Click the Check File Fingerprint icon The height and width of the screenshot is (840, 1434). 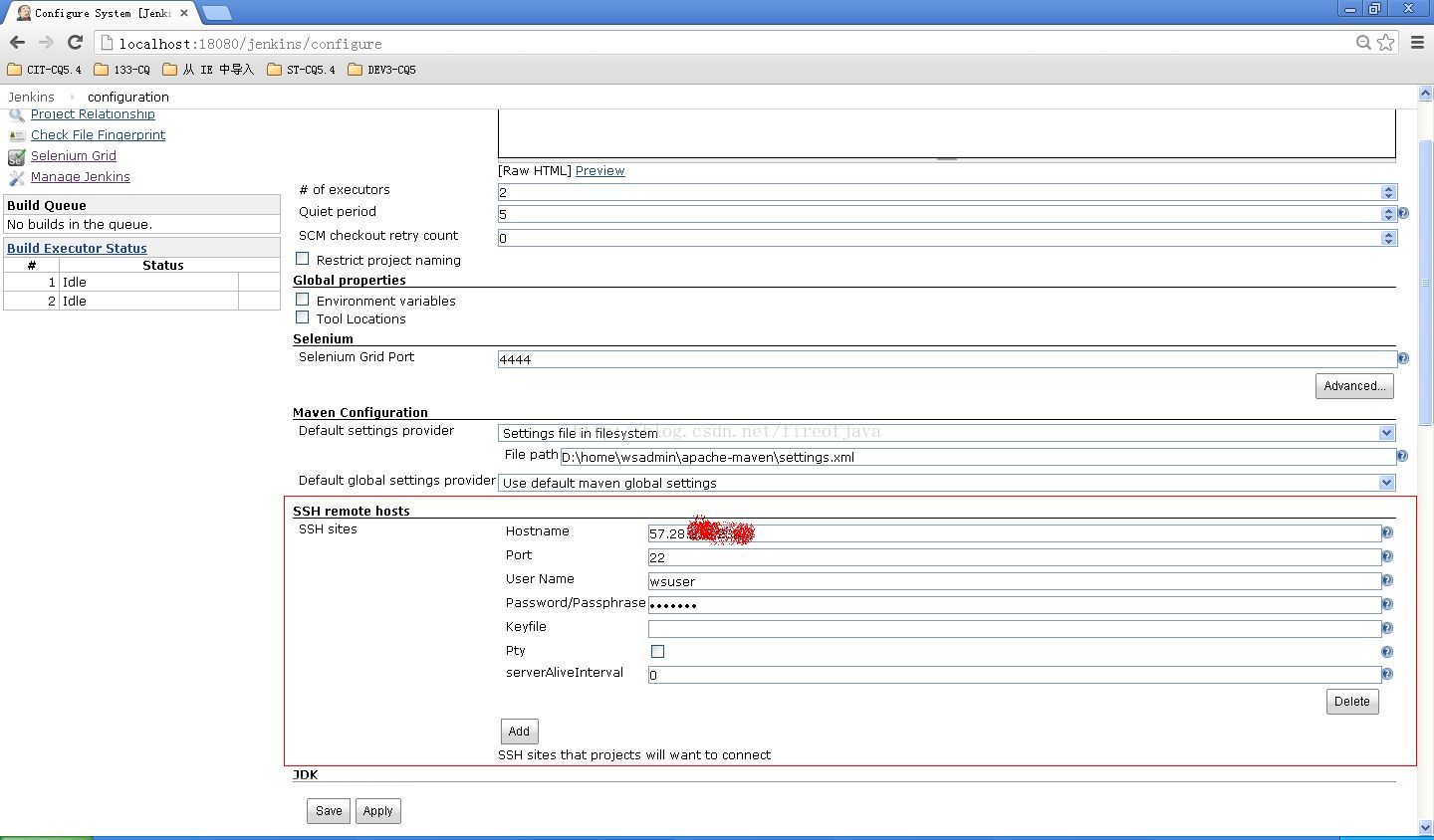16,135
